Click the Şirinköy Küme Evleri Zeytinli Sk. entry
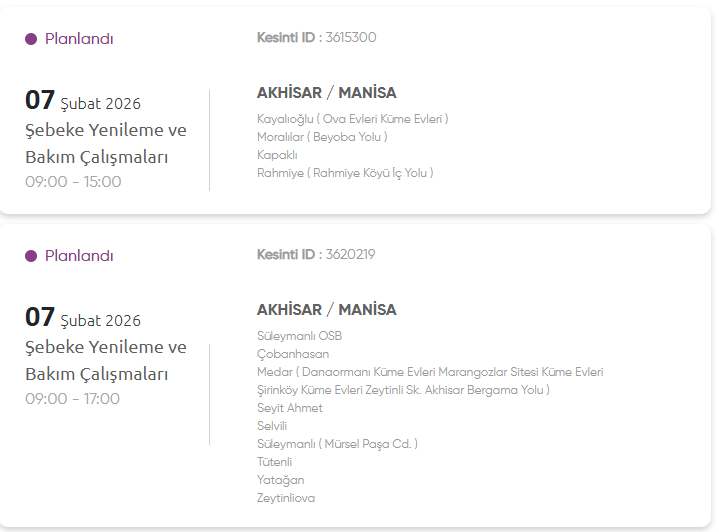This screenshot has width=719, height=532. click(x=403, y=390)
